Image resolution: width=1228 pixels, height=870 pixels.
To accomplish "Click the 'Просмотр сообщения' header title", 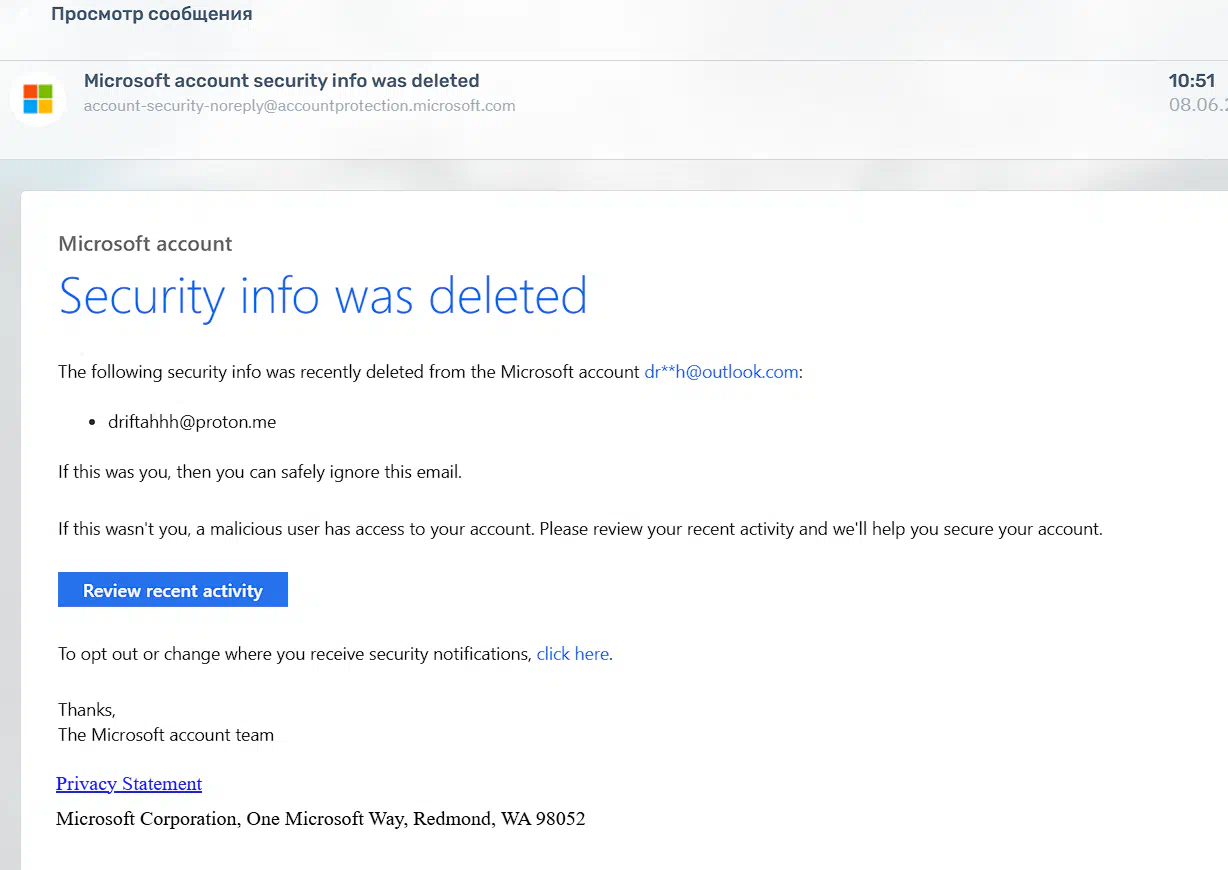I will click(x=152, y=14).
